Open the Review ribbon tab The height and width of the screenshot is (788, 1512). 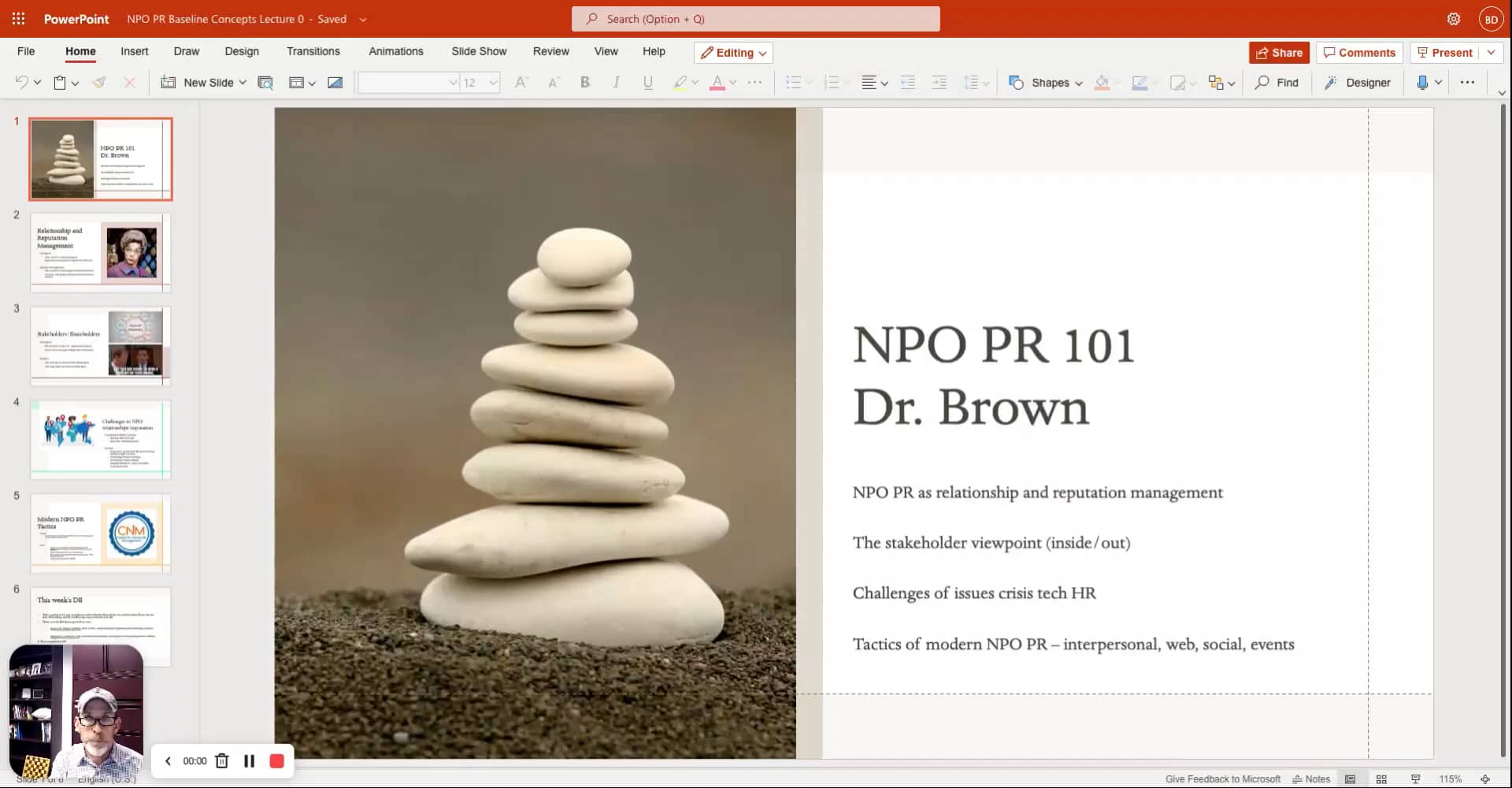(550, 51)
